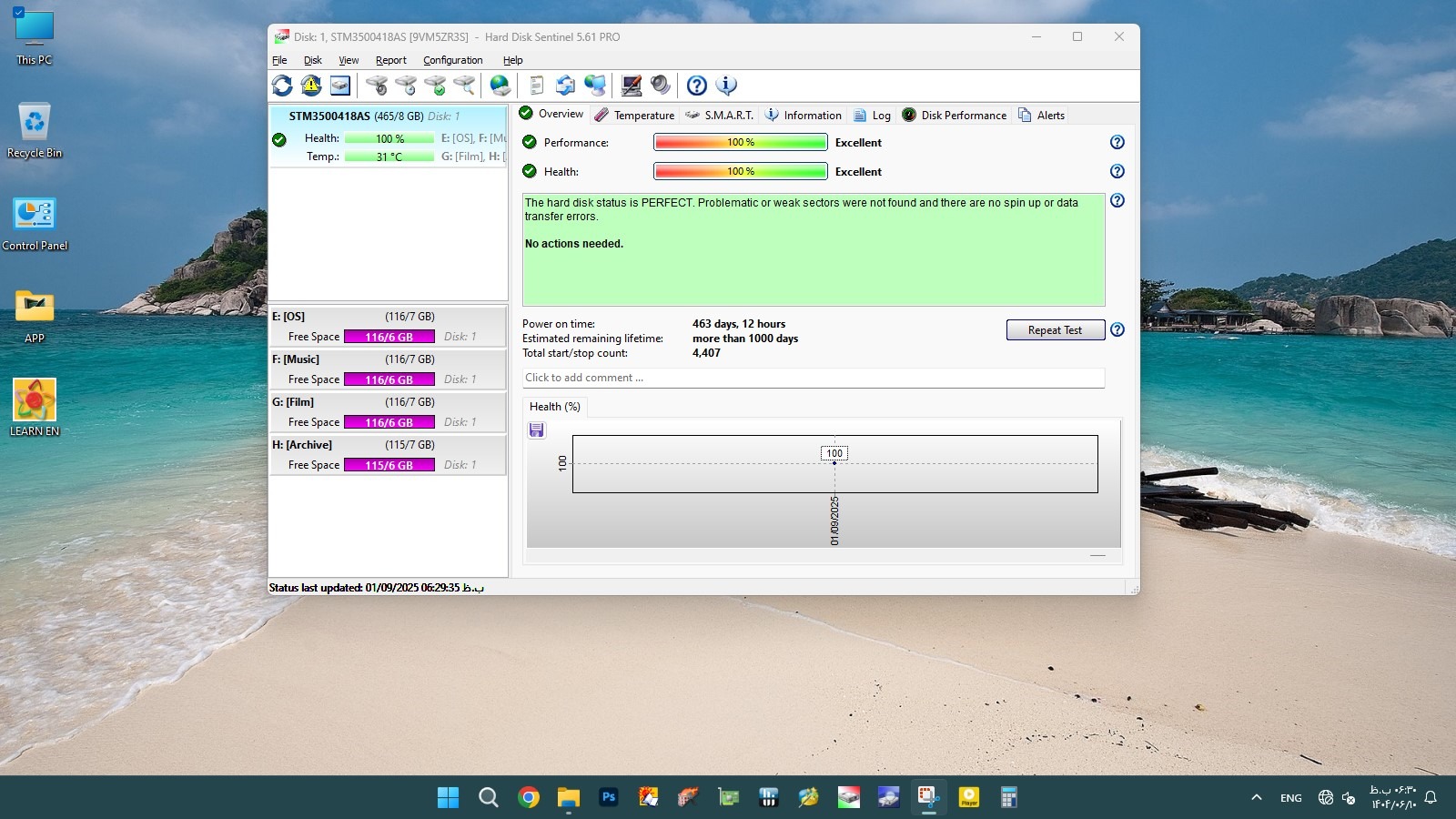The width and height of the screenshot is (1456, 819).
Task: Click the help icon beside the status text box
Action: click(1117, 200)
